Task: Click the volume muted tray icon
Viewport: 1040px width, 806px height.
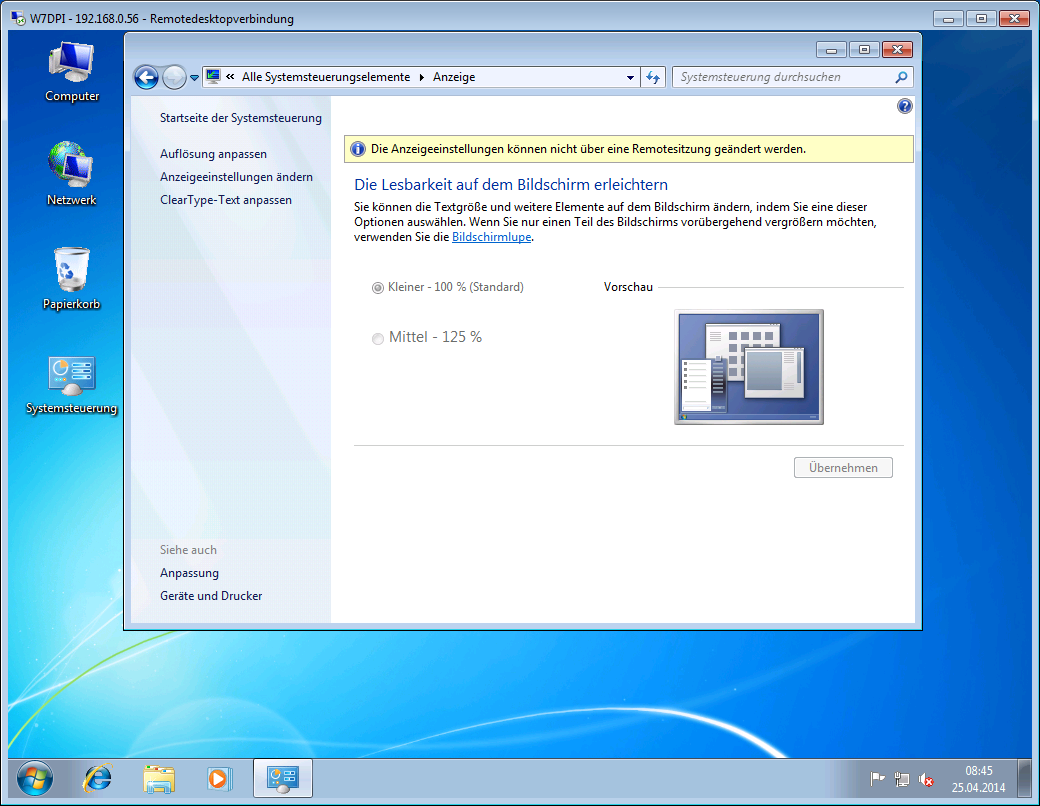Action: (x=927, y=779)
